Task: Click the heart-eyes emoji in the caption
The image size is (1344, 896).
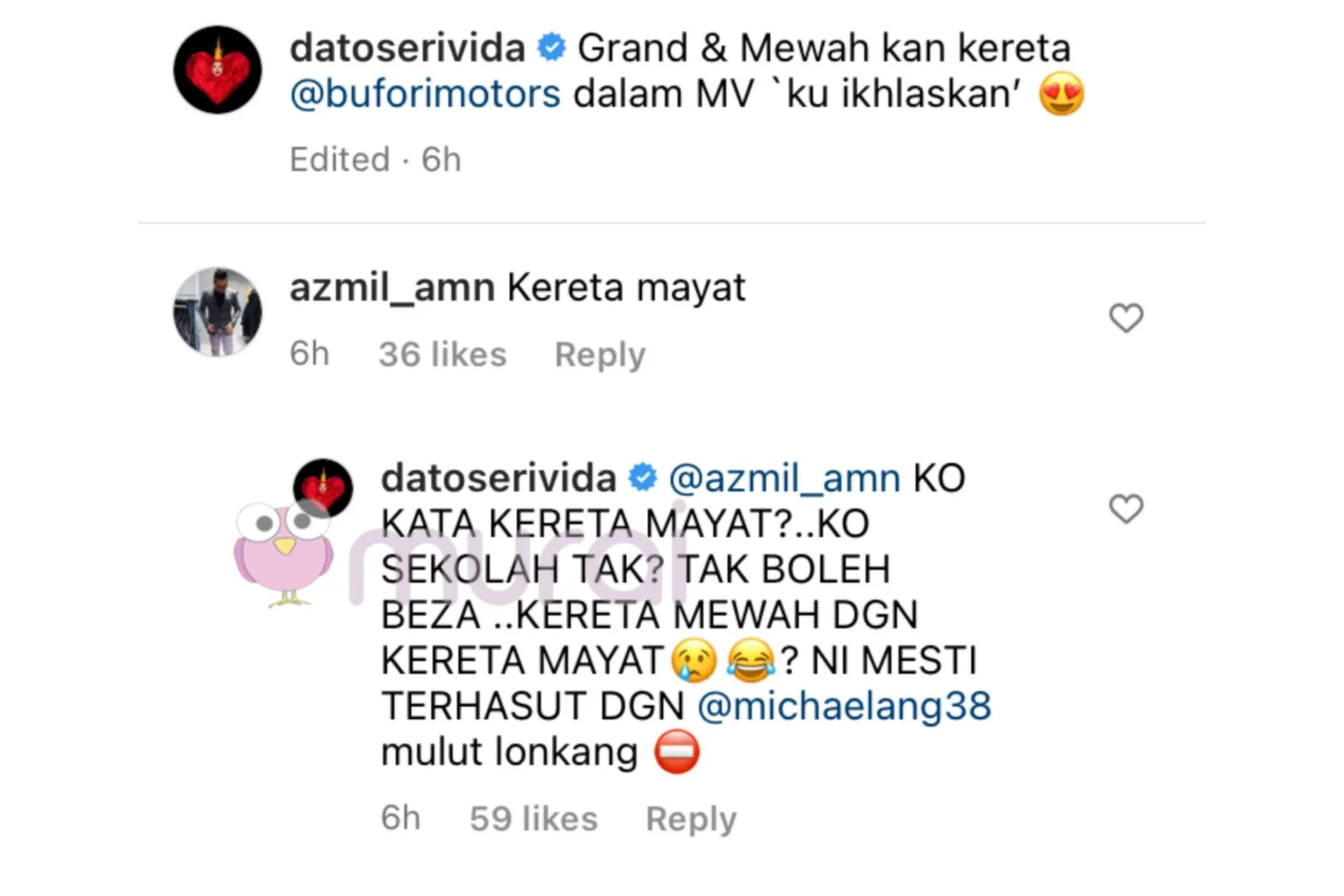Action: 1061,94
